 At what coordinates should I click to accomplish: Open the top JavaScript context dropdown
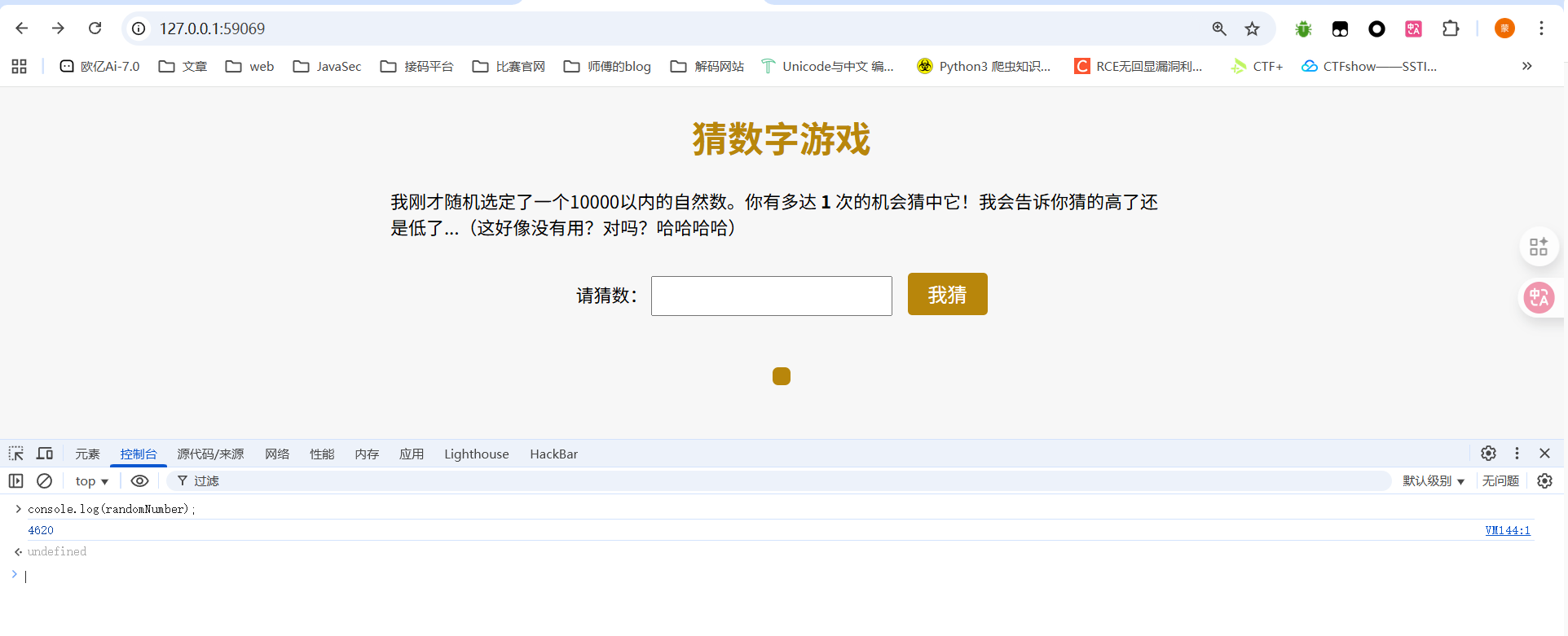click(x=91, y=481)
